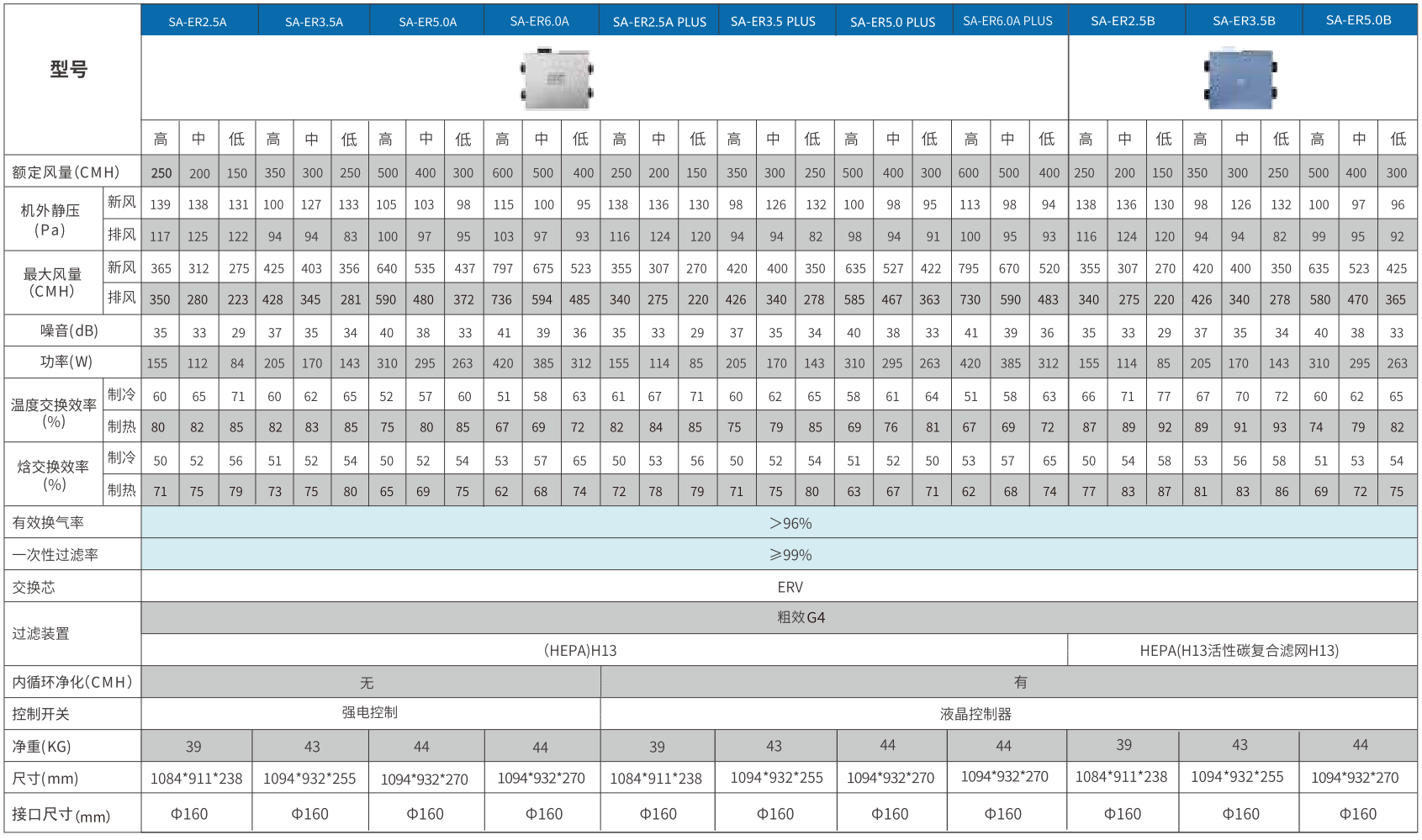Click the 尺寸(mm) row label
1422x840 pixels.
pos(45,778)
